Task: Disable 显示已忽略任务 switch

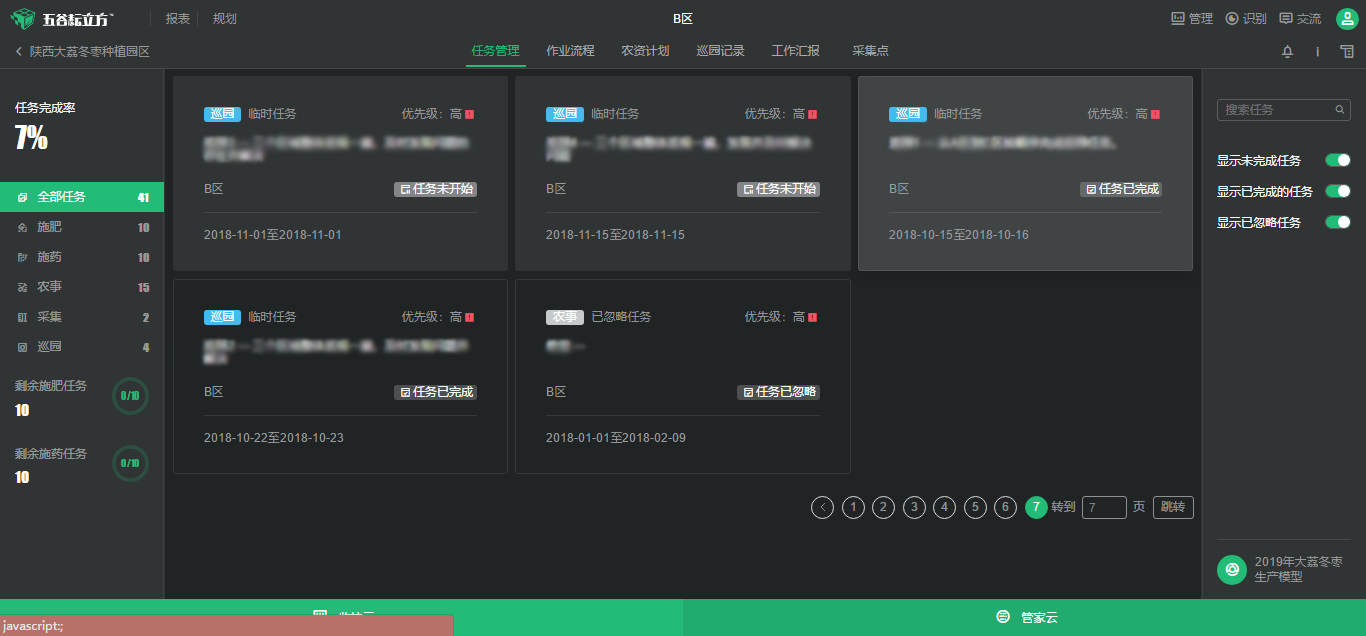Action: 1337,222
